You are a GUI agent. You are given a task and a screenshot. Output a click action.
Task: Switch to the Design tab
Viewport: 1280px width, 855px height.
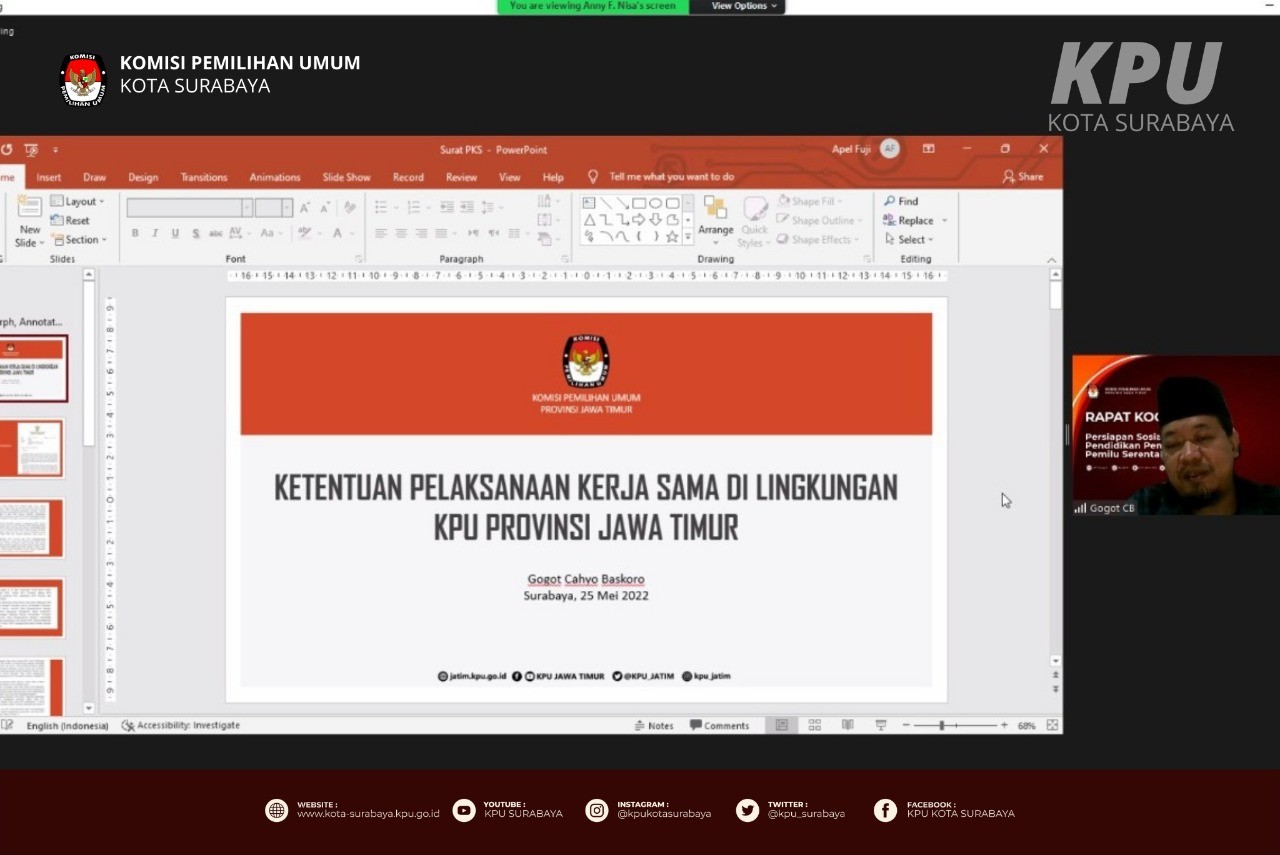point(143,177)
